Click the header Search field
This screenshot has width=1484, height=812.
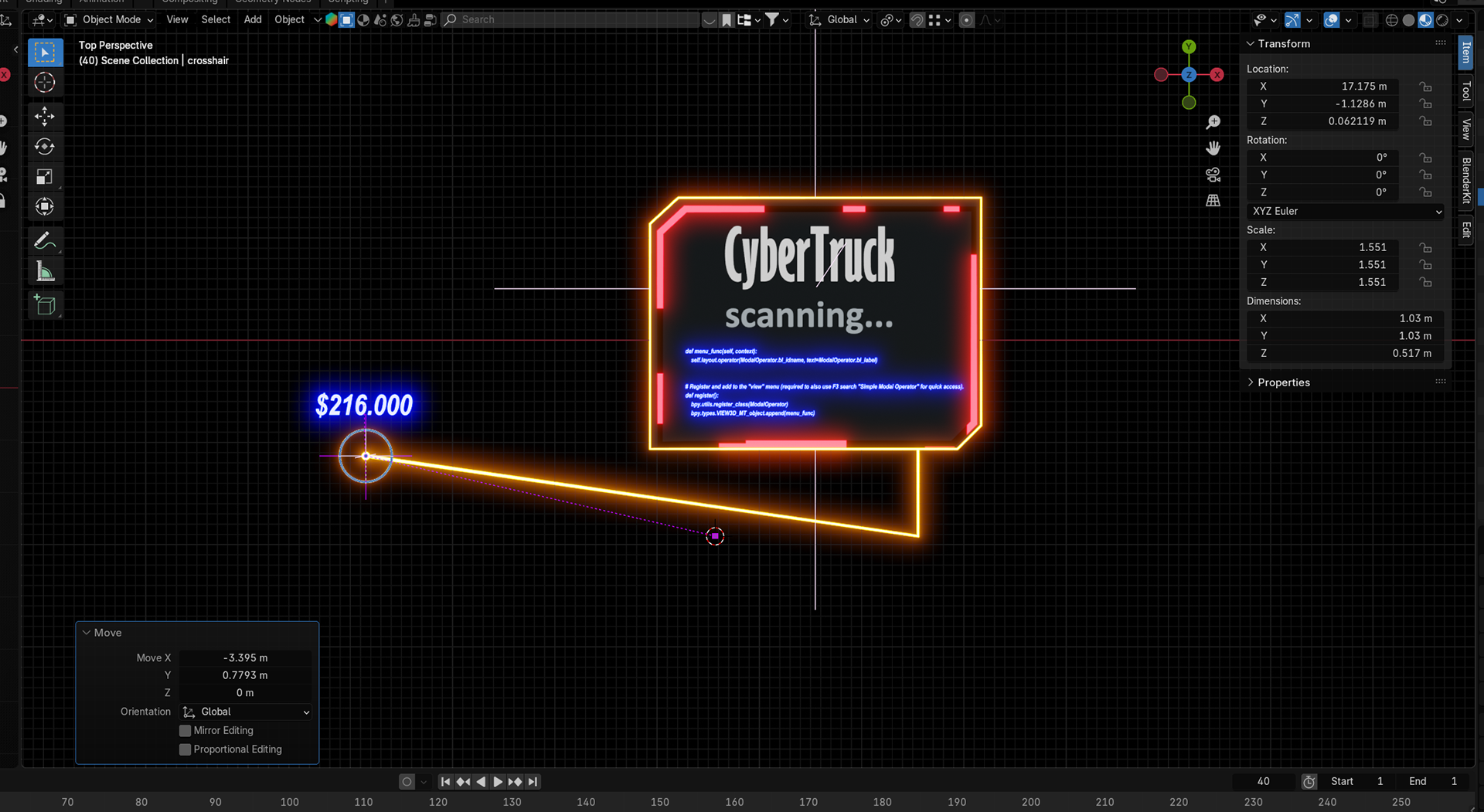click(x=570, y=20)
